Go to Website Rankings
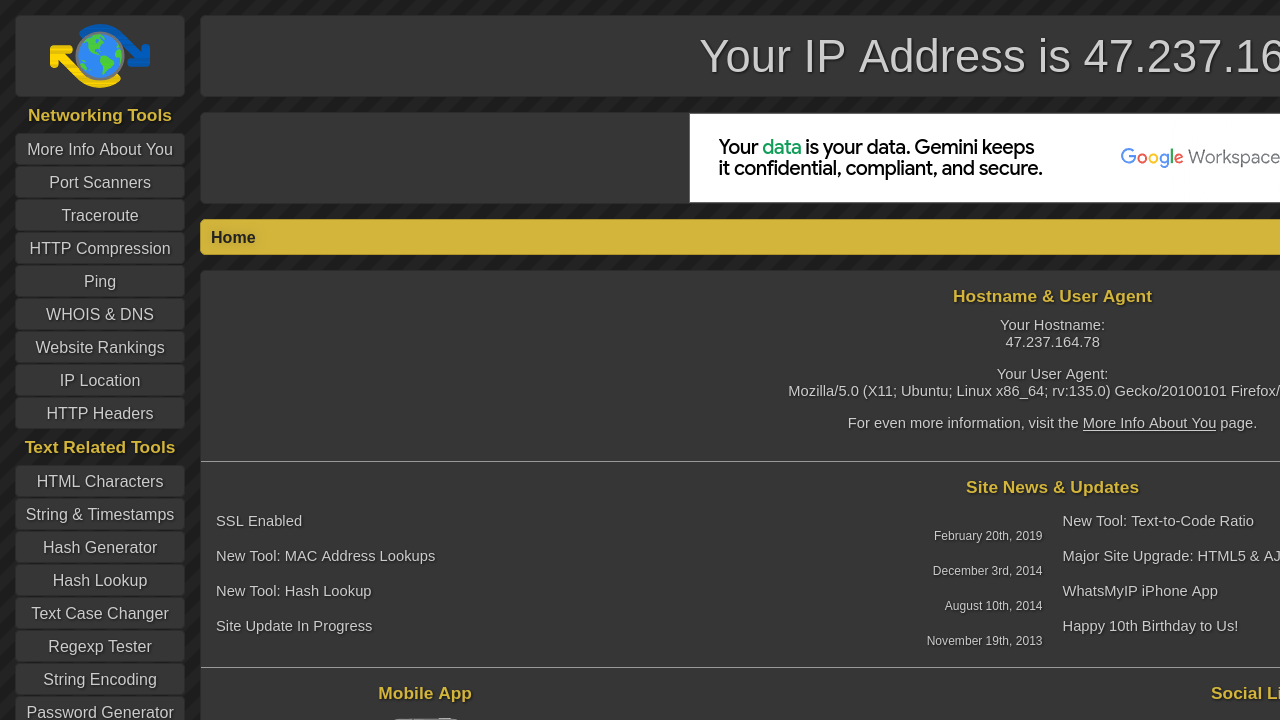Image resolution: width=1280 pixels, height=720 pixels. 100,347
